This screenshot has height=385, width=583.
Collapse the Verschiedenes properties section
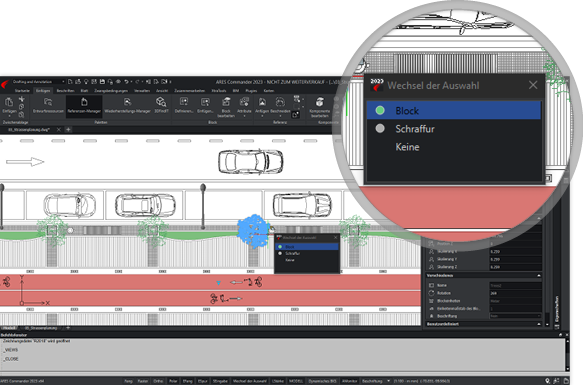click(539, 276)
